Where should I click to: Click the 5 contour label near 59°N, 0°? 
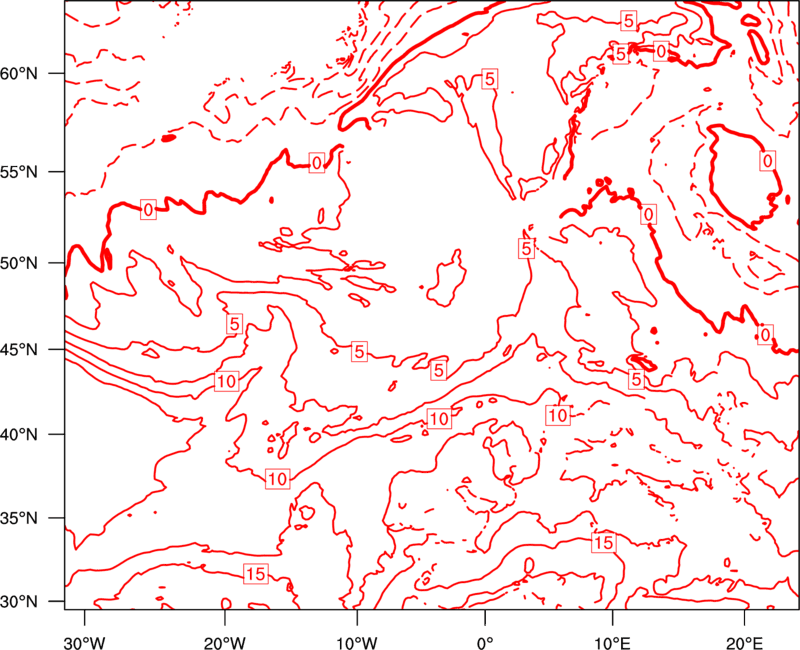point(490,80)
